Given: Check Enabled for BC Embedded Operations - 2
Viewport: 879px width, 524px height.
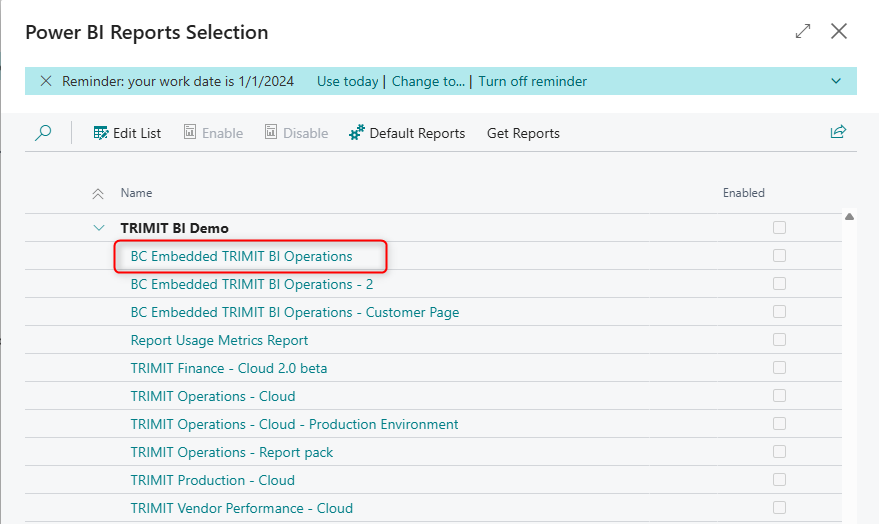Looking at the screenshot, I should tap(779, 284).
